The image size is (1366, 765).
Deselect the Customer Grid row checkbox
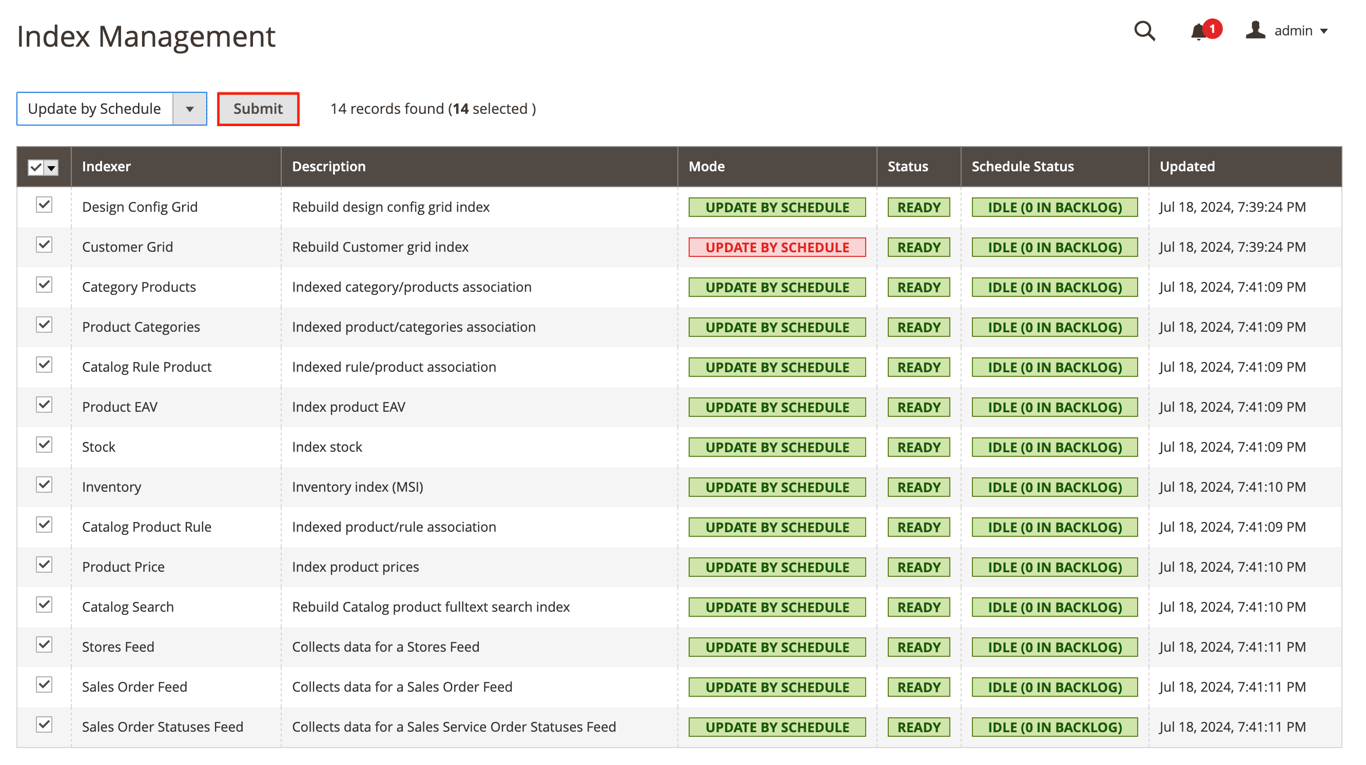[x=44, y=244]
